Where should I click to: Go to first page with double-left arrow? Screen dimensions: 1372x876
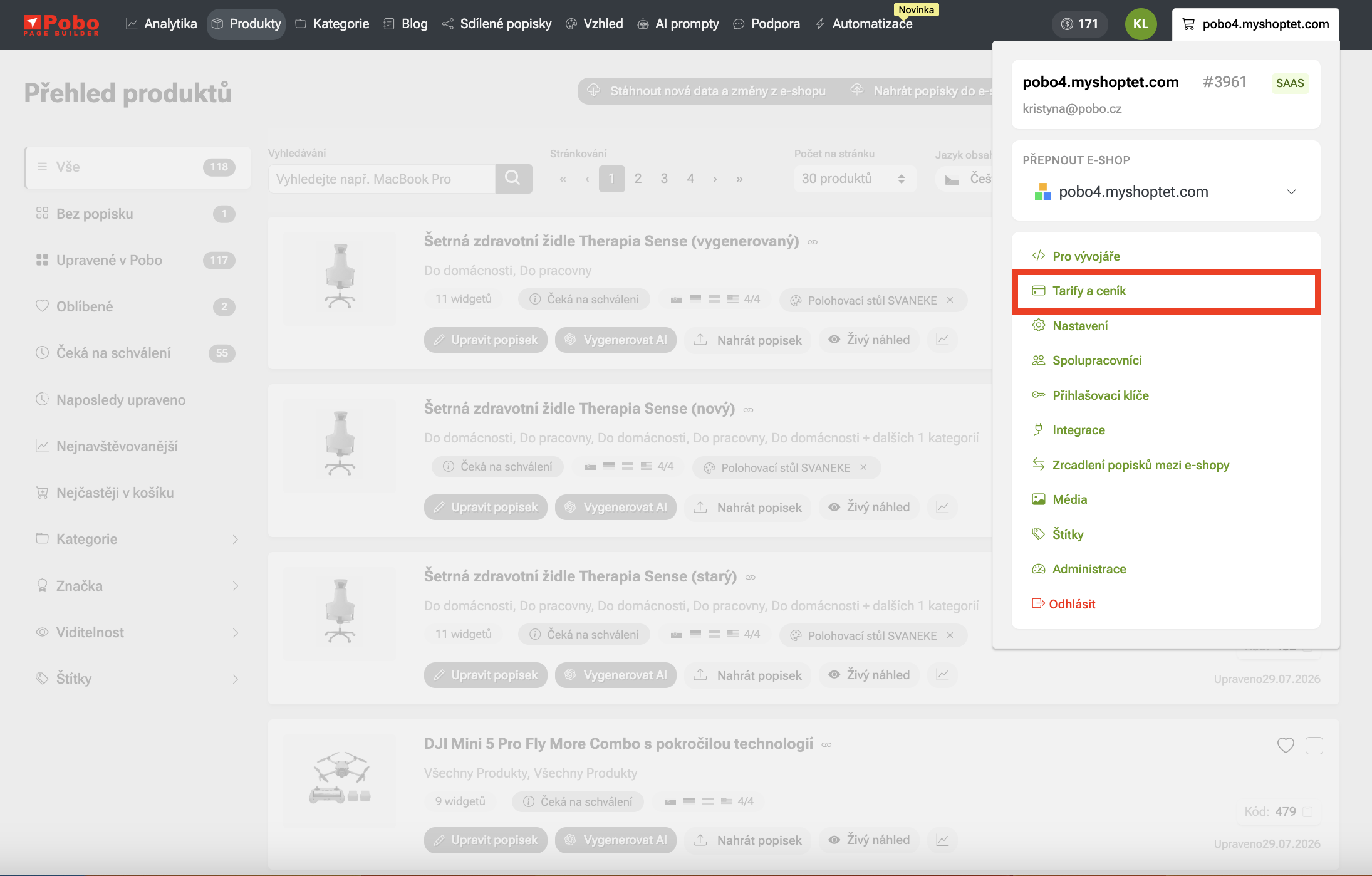(x=563, y=179)
